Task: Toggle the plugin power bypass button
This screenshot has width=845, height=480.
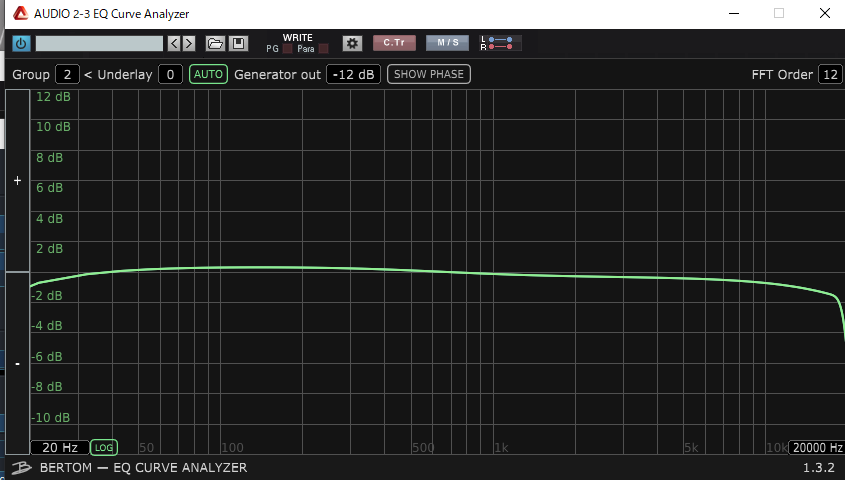Action: coord(21,43)
